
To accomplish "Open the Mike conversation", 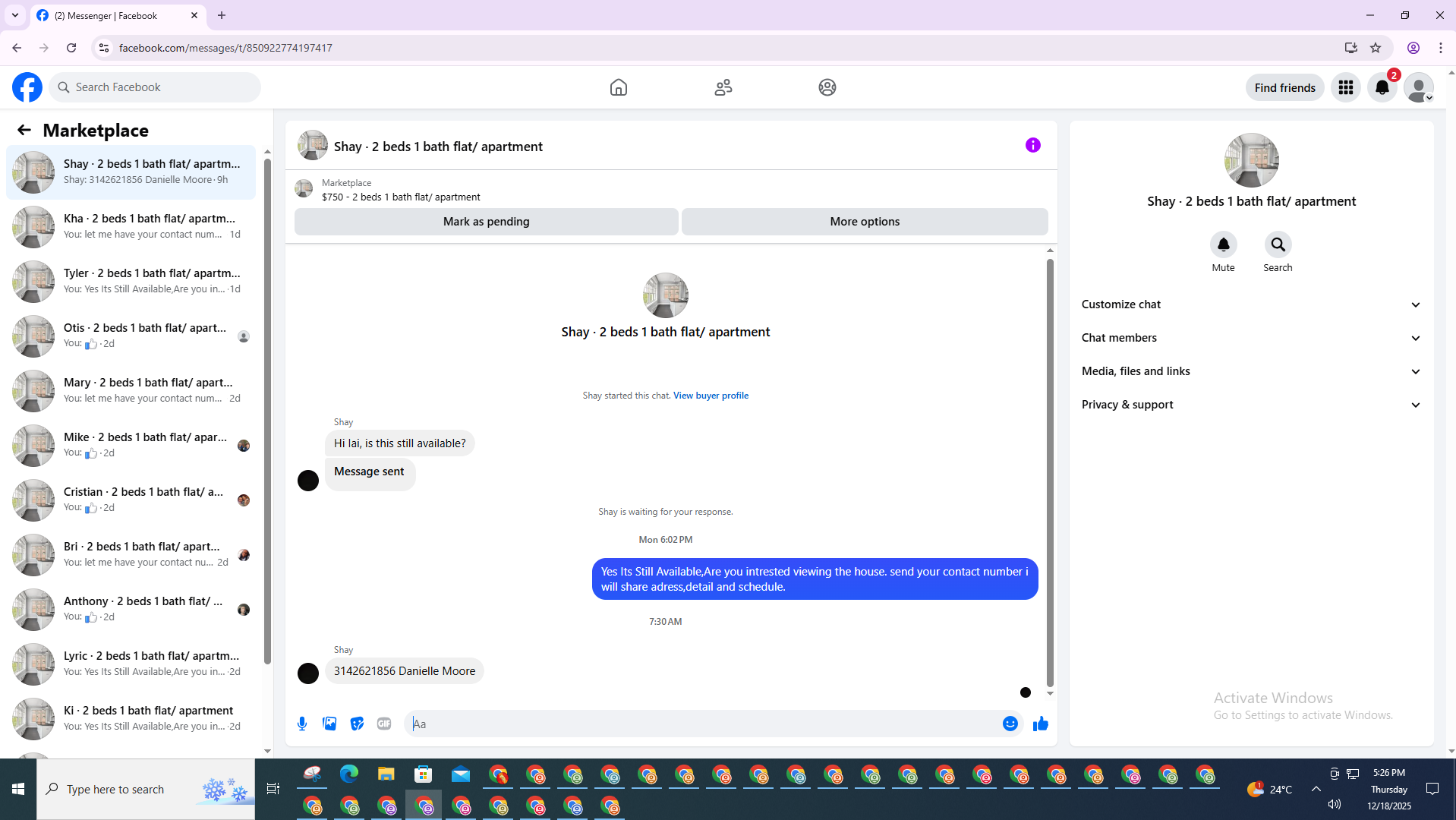I will coord(131,445).
